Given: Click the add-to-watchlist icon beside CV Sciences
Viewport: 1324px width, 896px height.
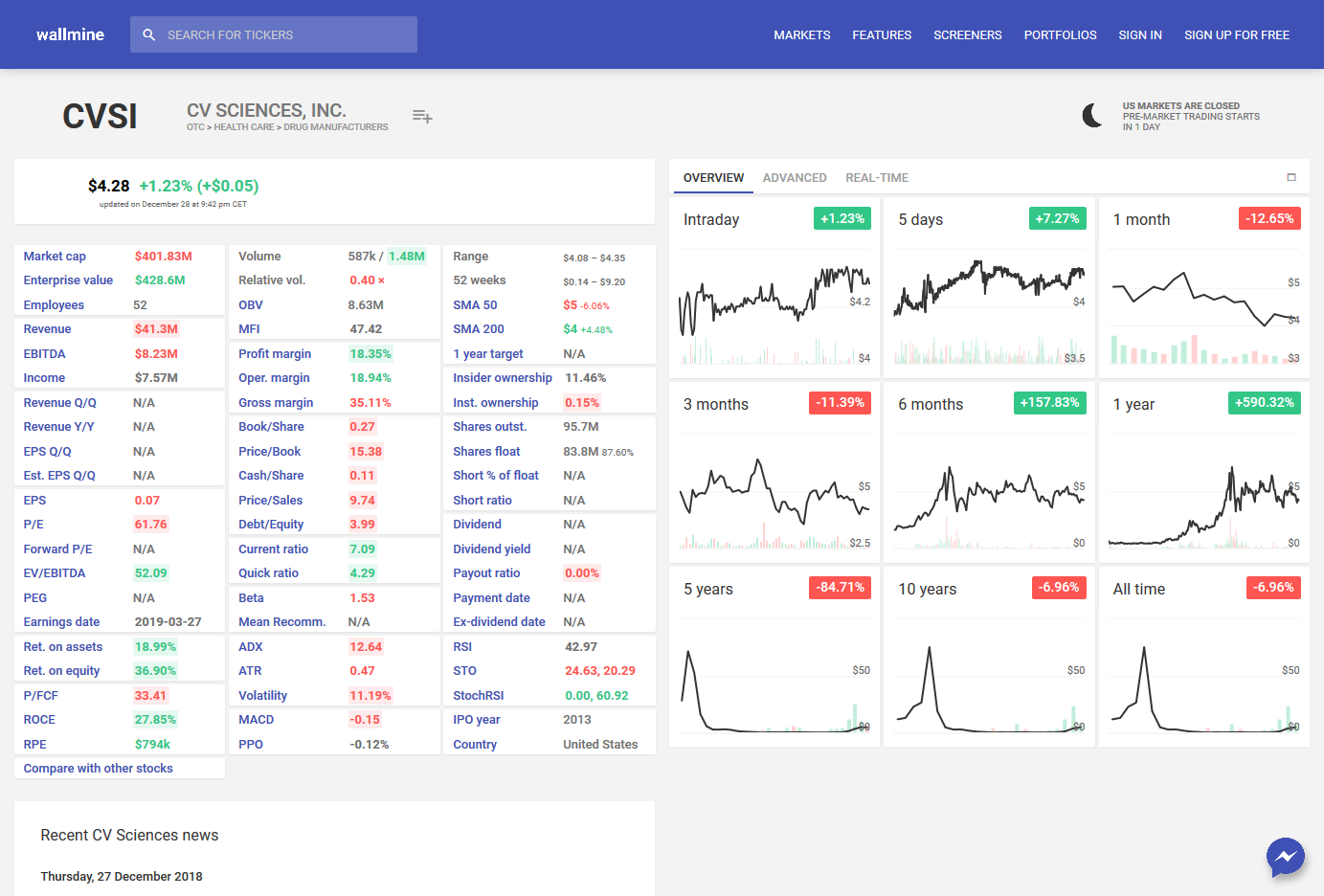Looking at the screenshot, I should pos(422,117).
